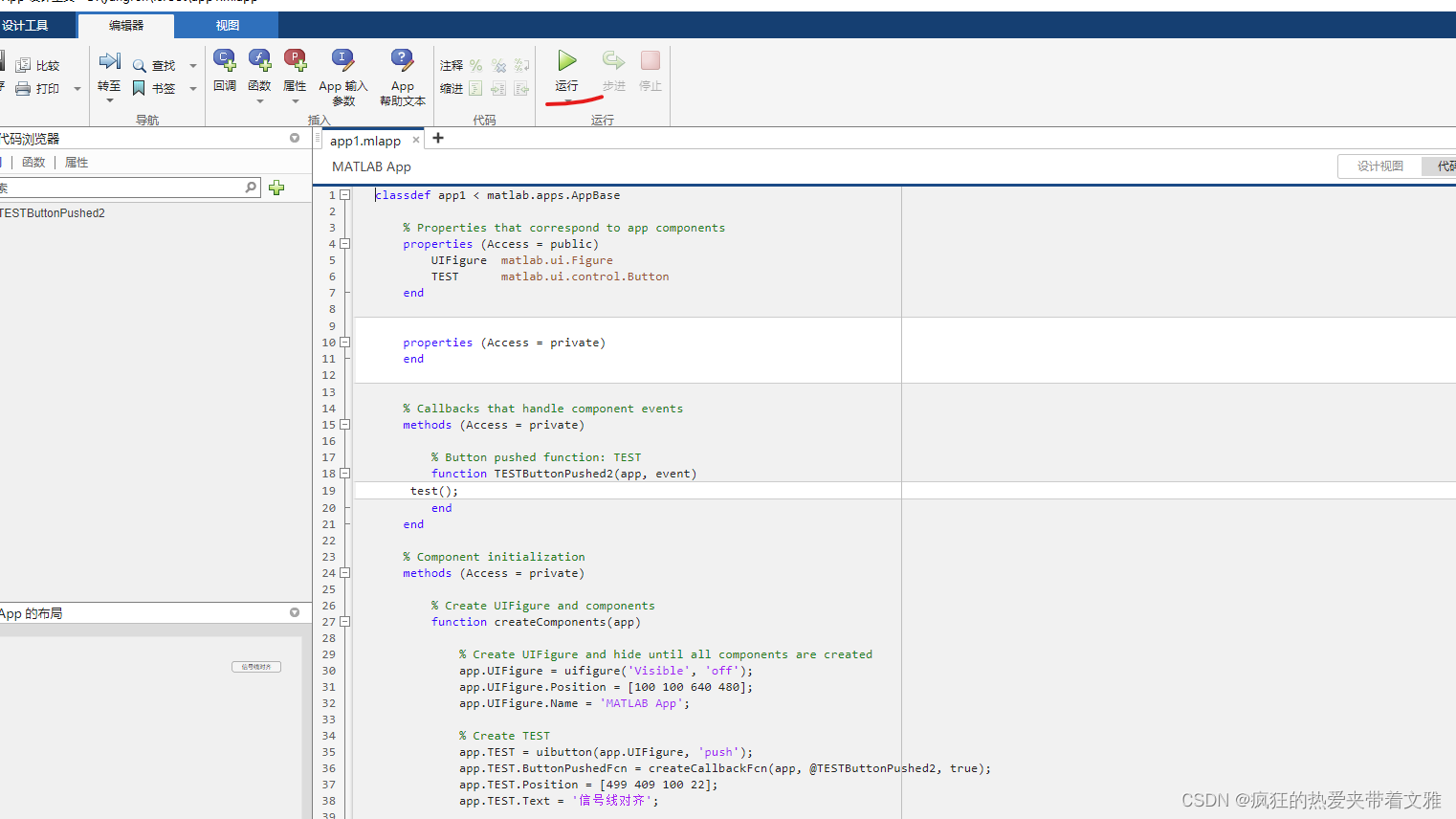The width and height of the screenshot is (1456, 819).
Task: Run the app with green 运行 button
Action: [x=567, y=61]
